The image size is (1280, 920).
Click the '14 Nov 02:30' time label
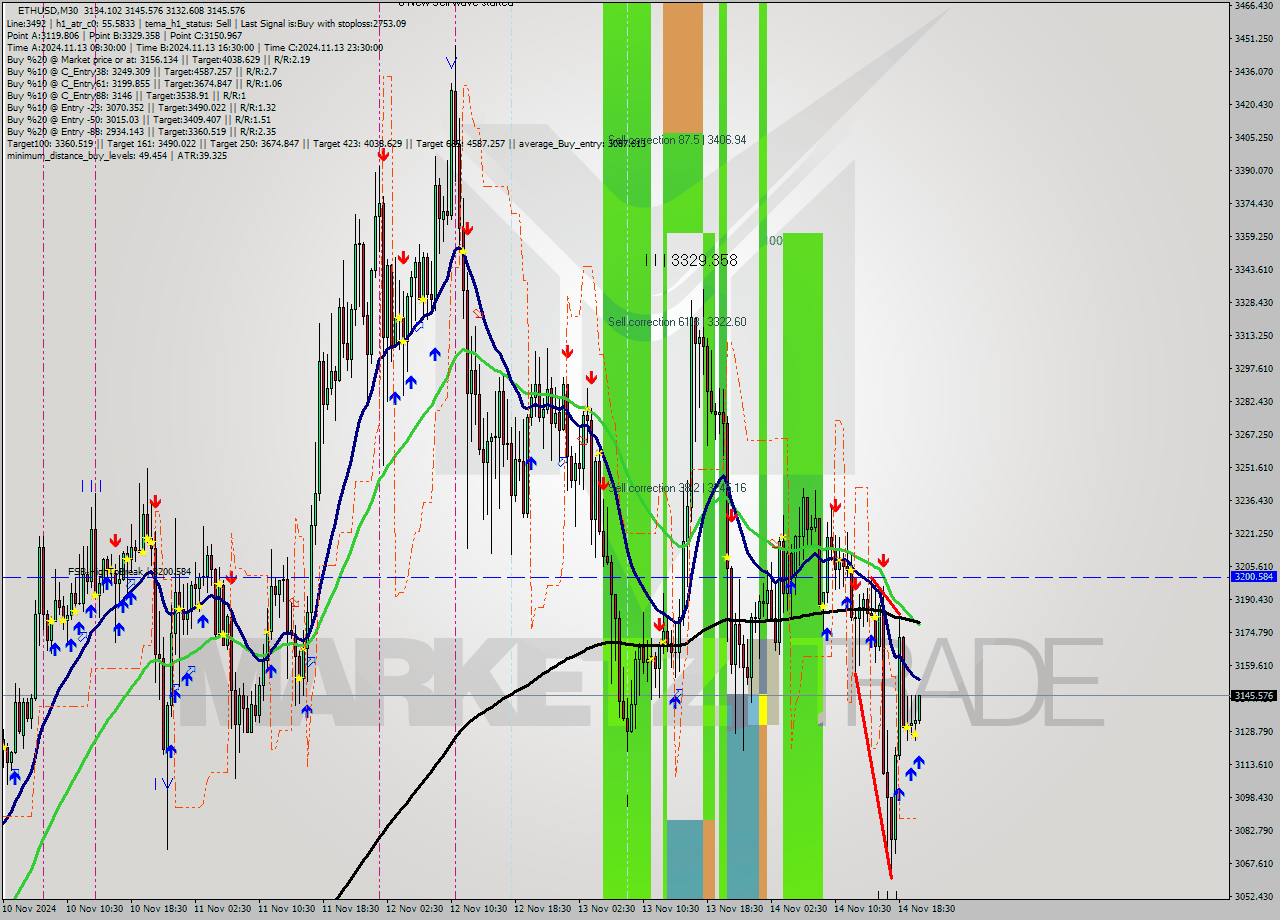pyautogui.click(x=799, y=909)
